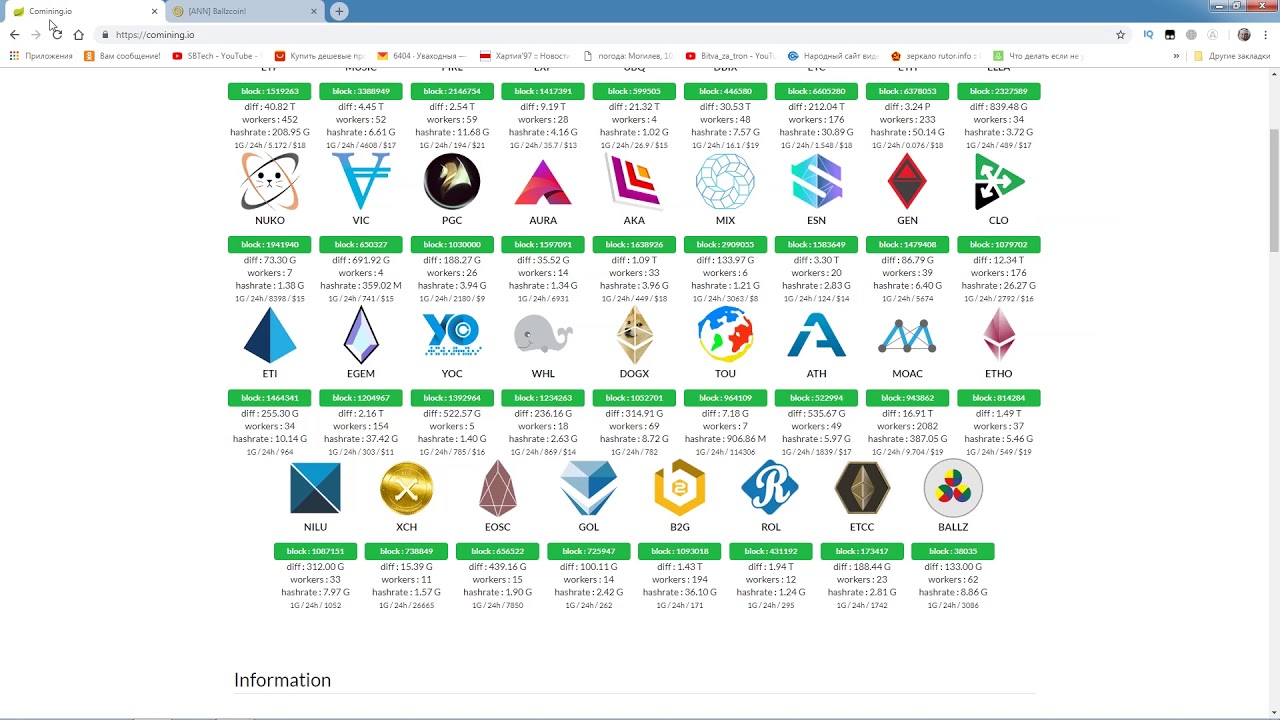Click the vertical page scrollbar thumb
The height and width of the screenshot is (720, 1280).
pyautogui.click(x=1273, y=189)
